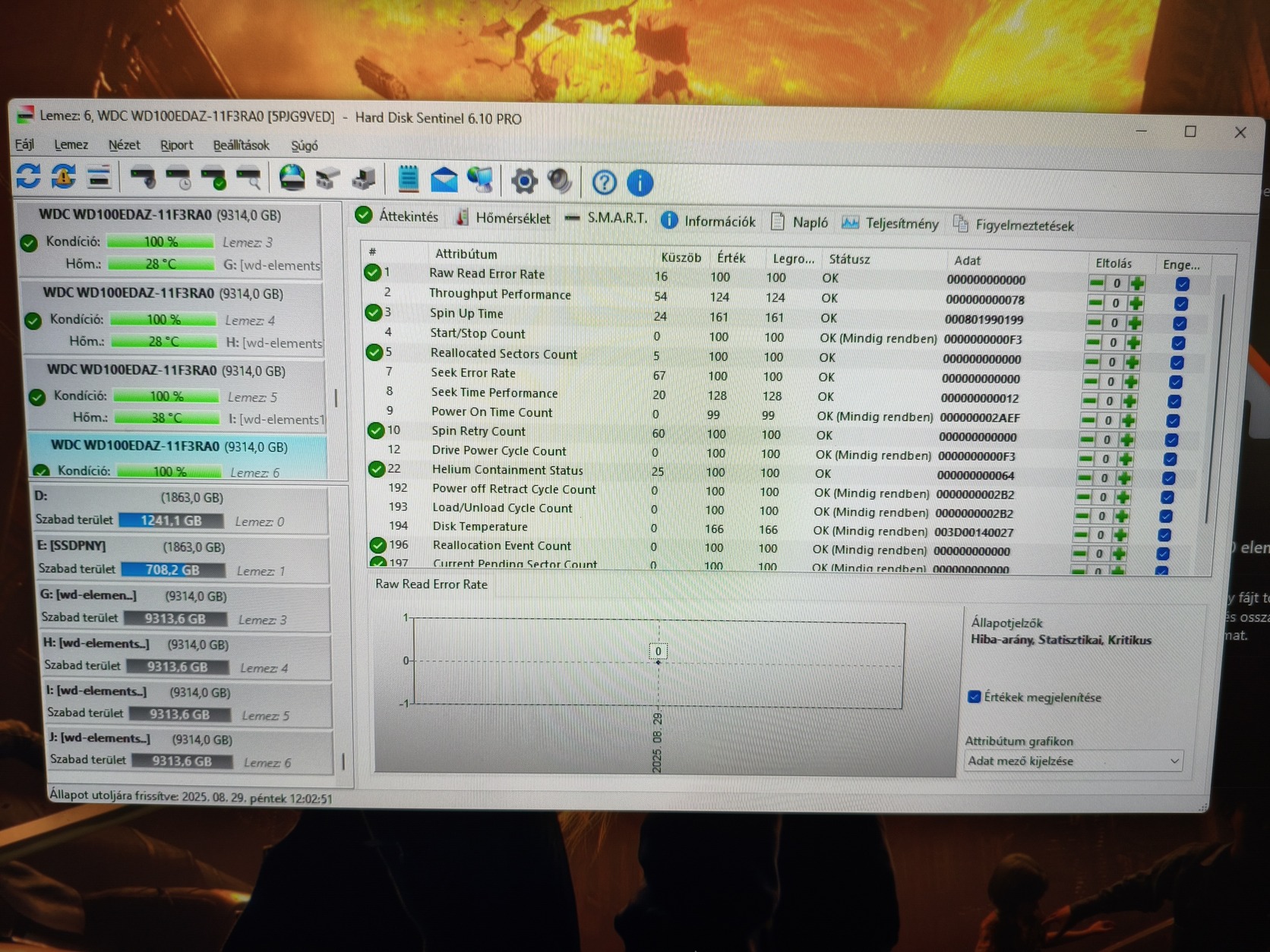This screenshot has height=952, width=1270.
Task: Open the Fájl menu
Action: tap(24, 143)
